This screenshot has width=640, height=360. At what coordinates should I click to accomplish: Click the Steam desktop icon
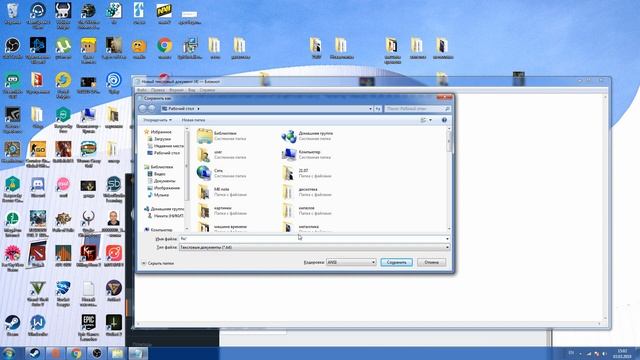[x=13, y=325]
